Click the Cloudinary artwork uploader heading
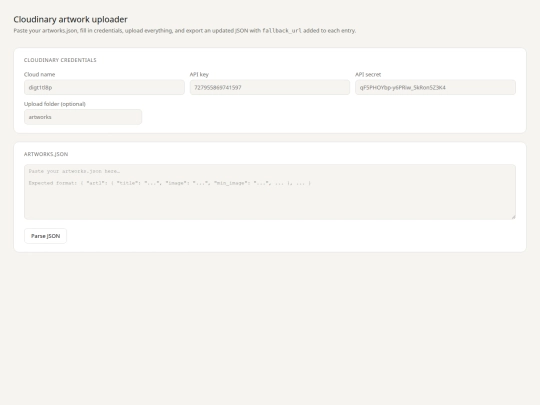 click(71, 19)
